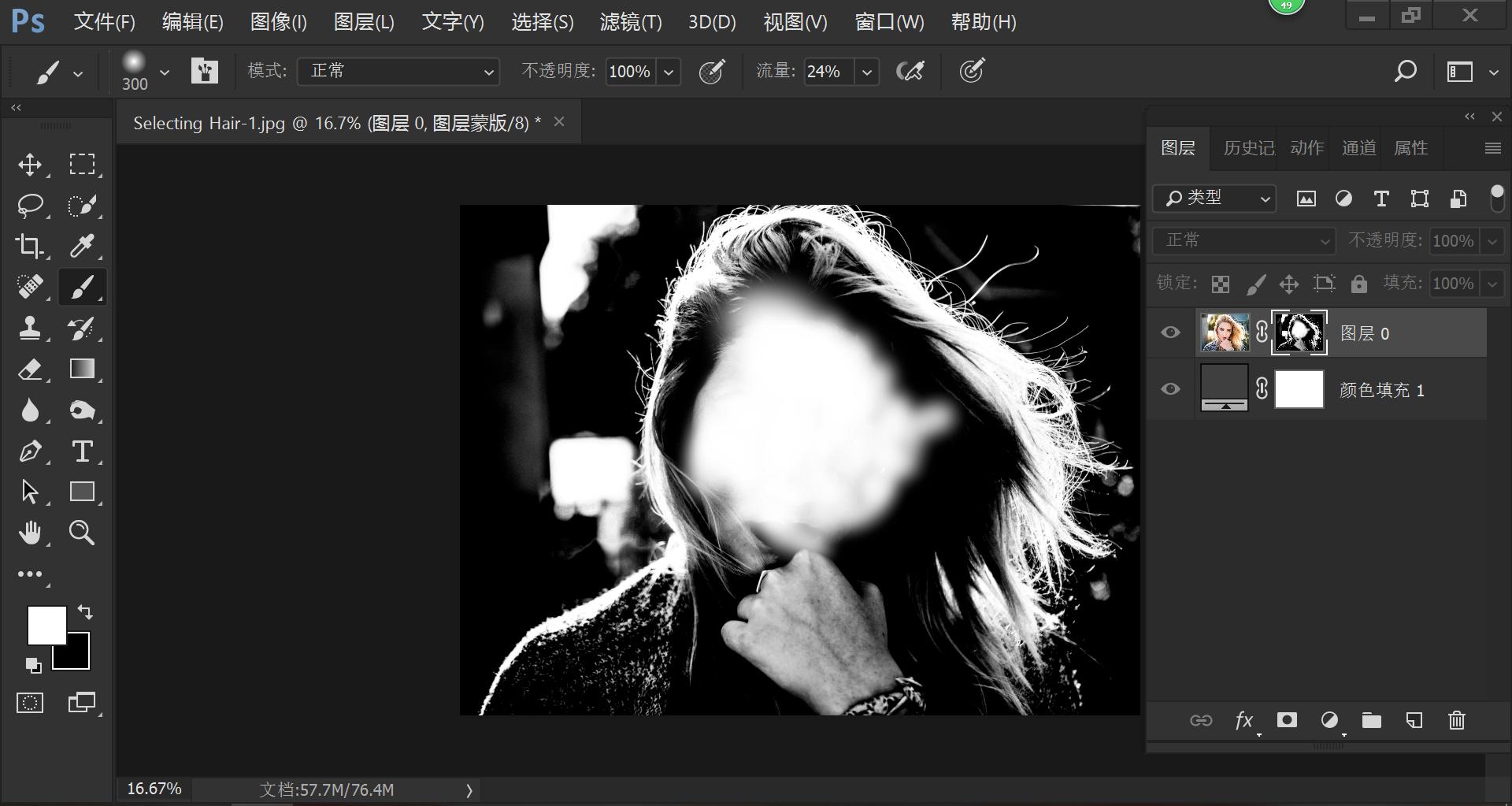Add a new layer mask from Layers panel

click(1286, 720)
